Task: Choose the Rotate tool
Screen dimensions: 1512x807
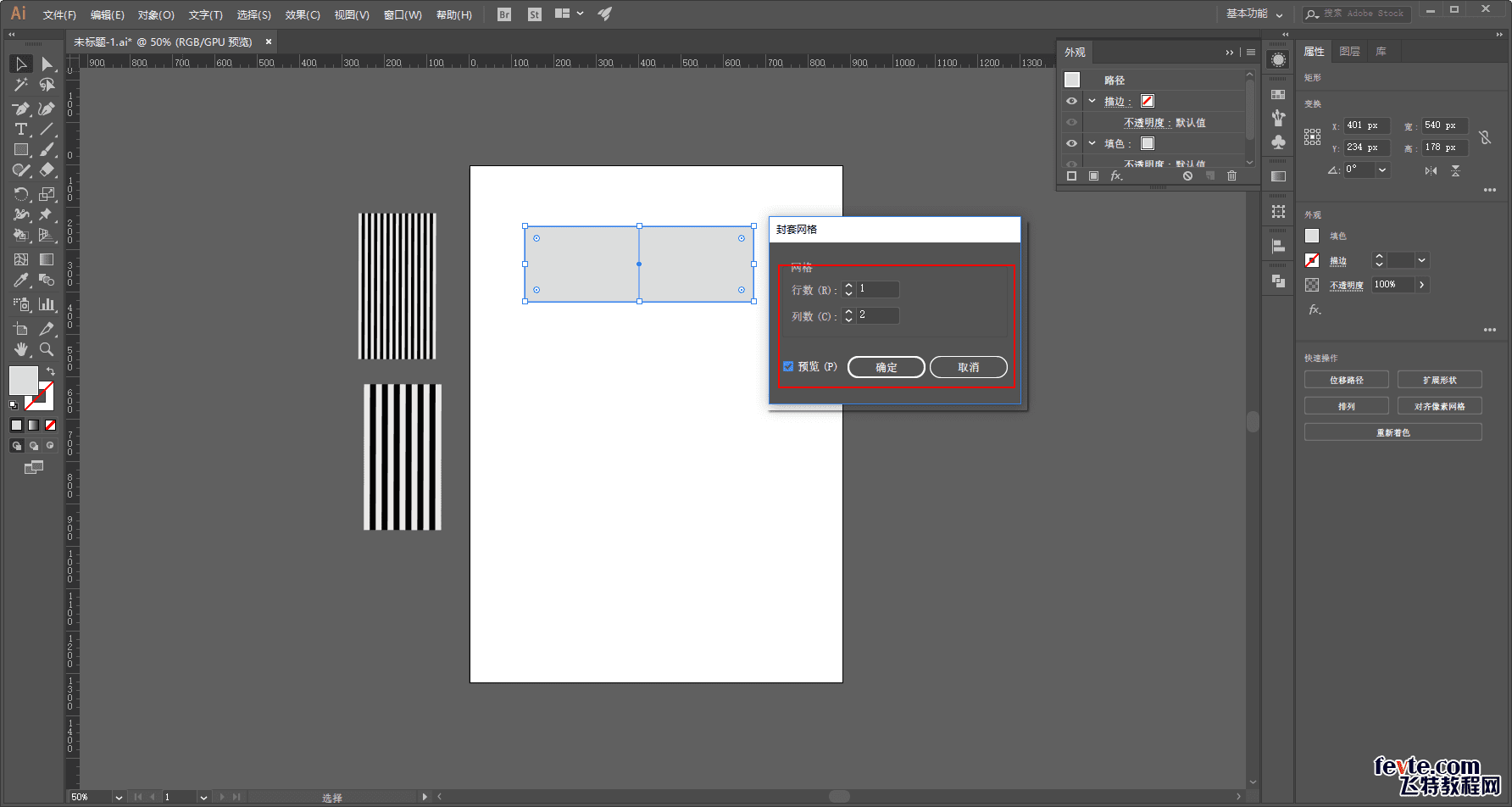Action: [21, 194]
